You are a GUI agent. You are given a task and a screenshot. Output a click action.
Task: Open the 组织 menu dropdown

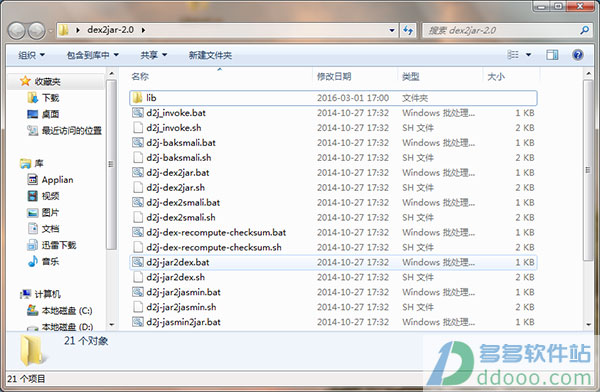pos(31,55)
